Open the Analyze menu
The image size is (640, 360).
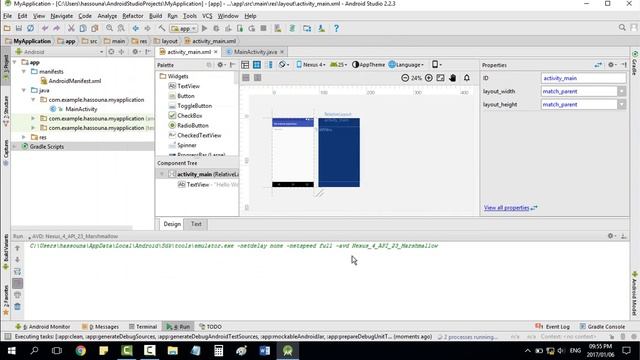tap(107, 16)
